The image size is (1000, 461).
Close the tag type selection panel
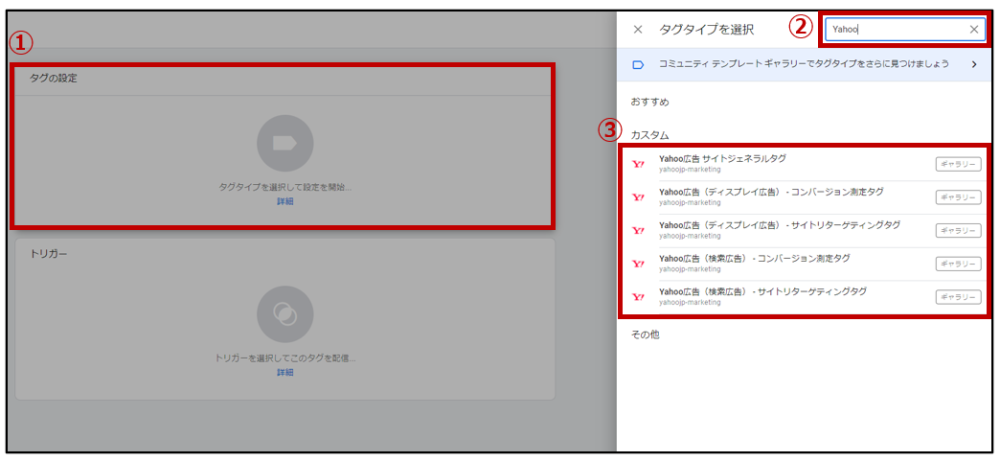638,29
